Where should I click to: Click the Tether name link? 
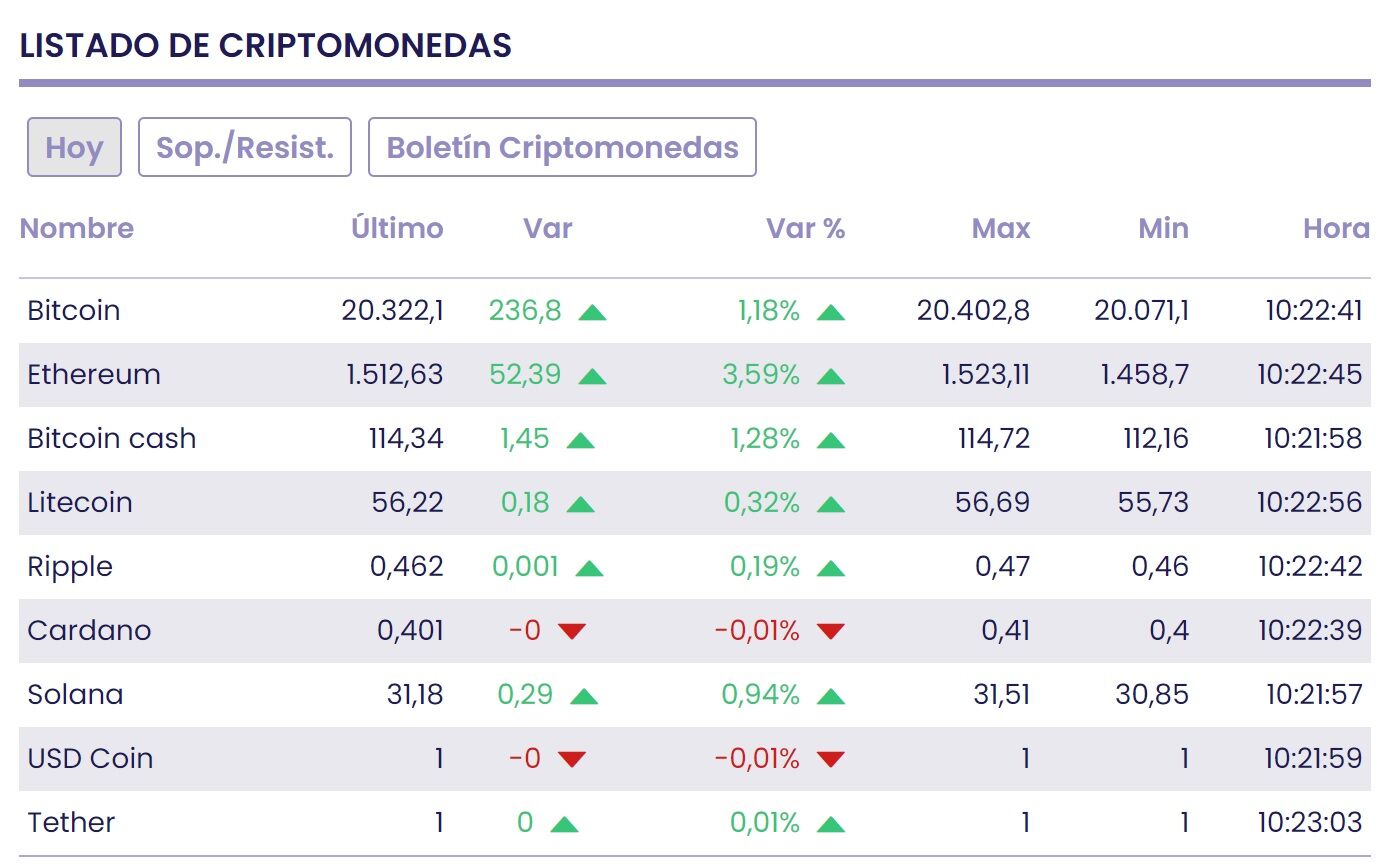click(71, 822)
